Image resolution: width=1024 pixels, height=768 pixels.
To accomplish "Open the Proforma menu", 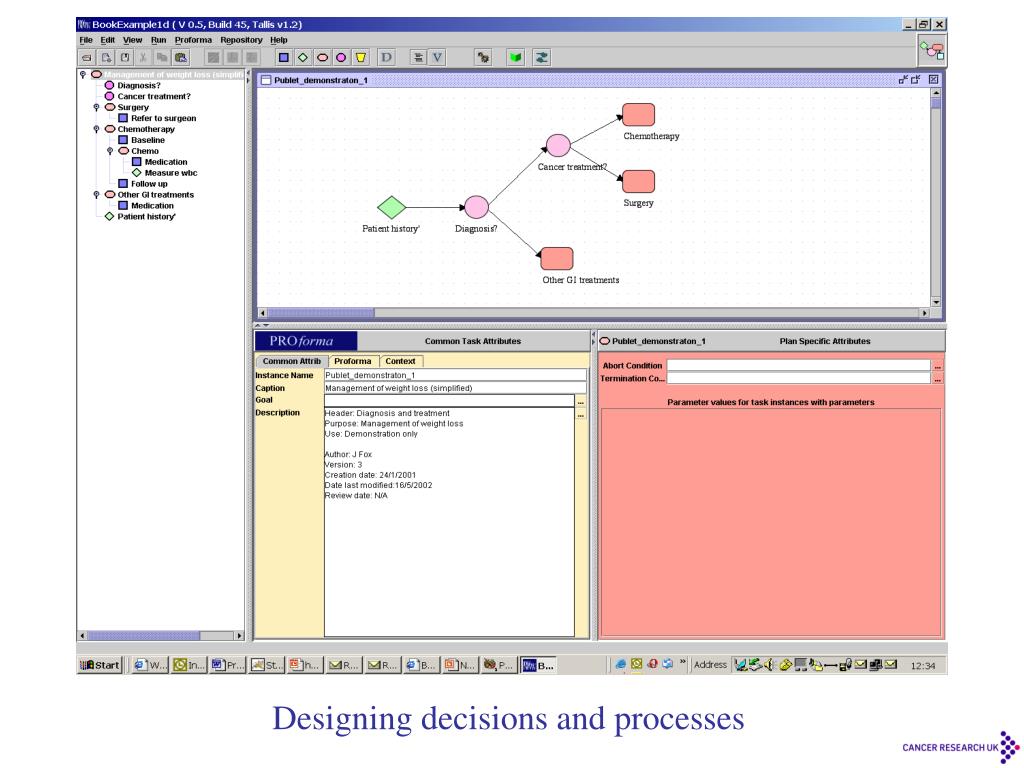I will [x=194, y=39].
